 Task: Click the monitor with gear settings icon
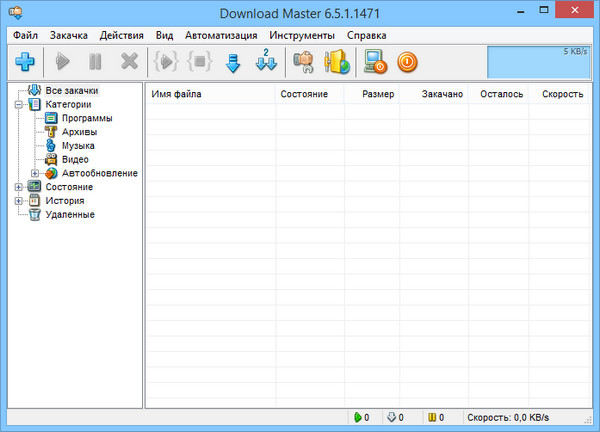[375, 62]
